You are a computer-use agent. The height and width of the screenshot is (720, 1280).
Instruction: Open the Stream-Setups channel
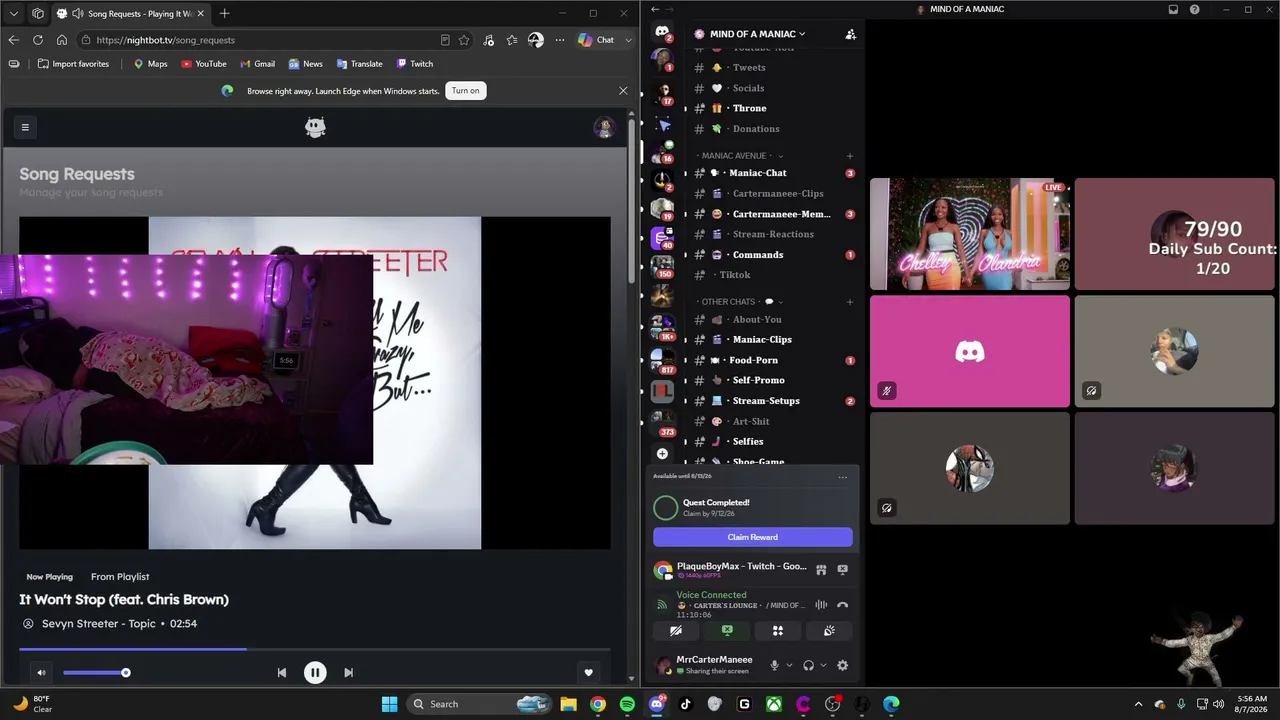(x=774, y=401)
